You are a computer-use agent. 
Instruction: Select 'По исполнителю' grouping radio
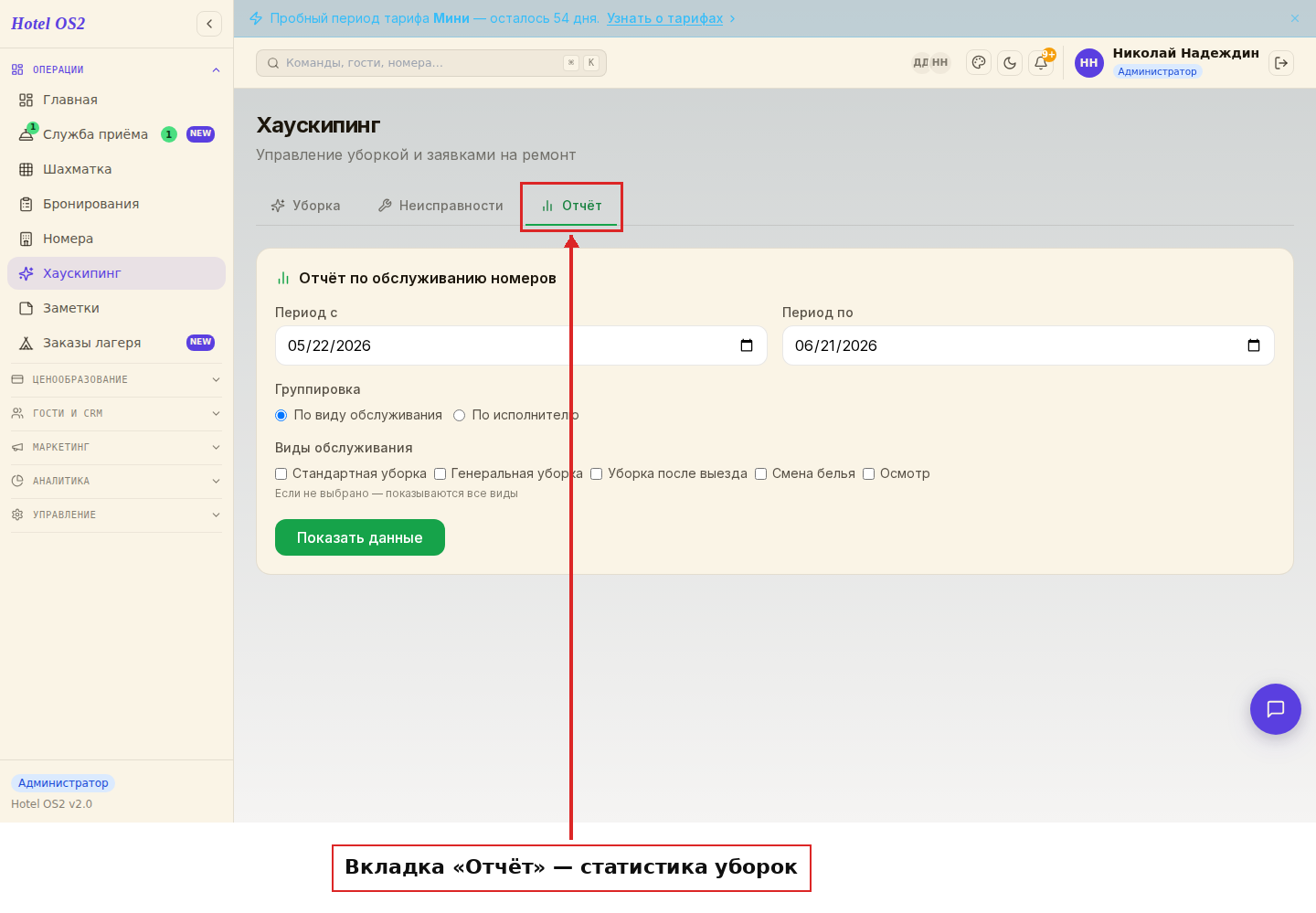pyautogui.click(x=460, y=416)
